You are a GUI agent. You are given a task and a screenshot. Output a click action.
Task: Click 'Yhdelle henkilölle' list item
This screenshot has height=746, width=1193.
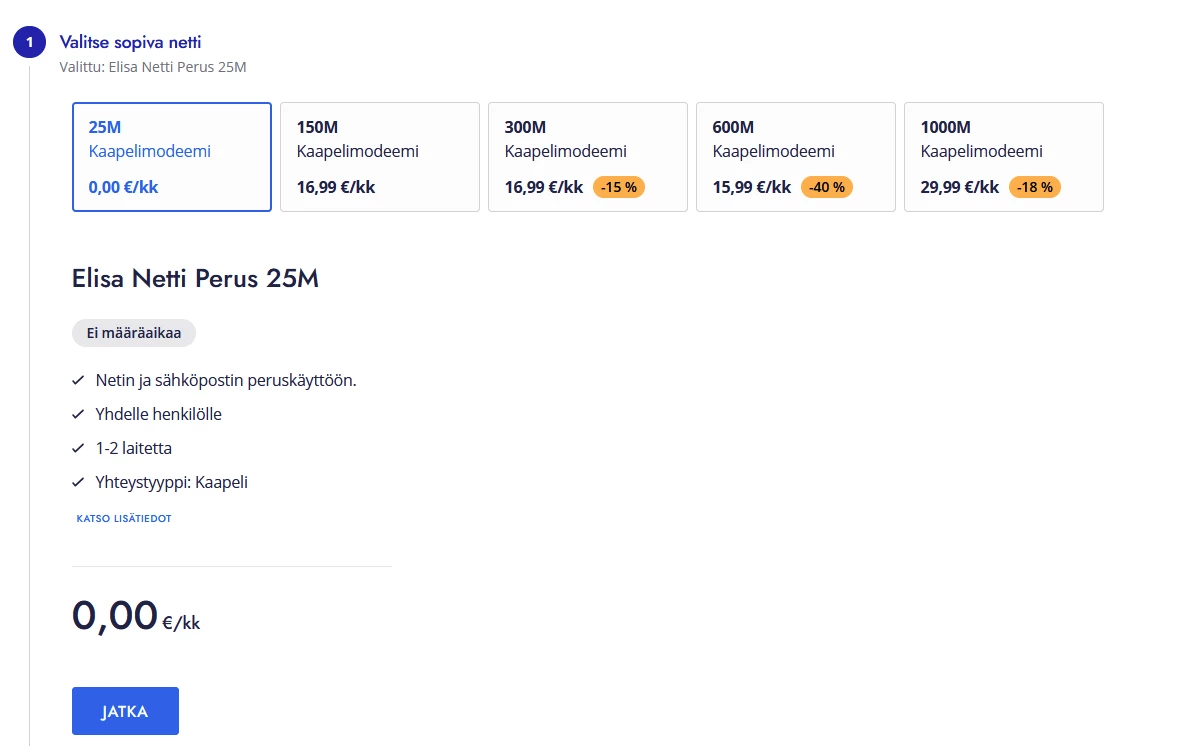click(x=158, y=414)
